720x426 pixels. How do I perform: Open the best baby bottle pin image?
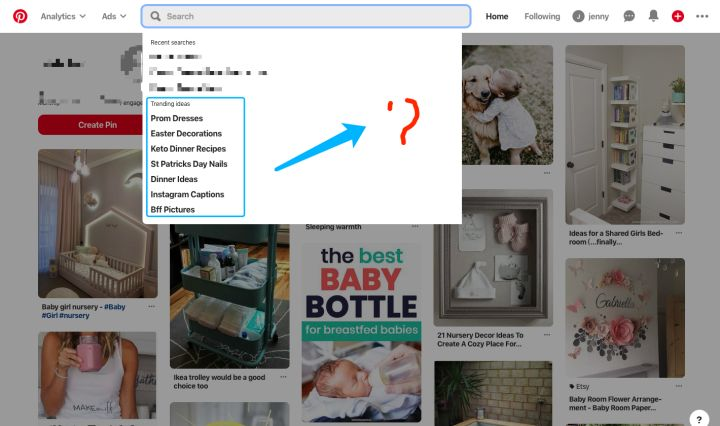(363, 332)
